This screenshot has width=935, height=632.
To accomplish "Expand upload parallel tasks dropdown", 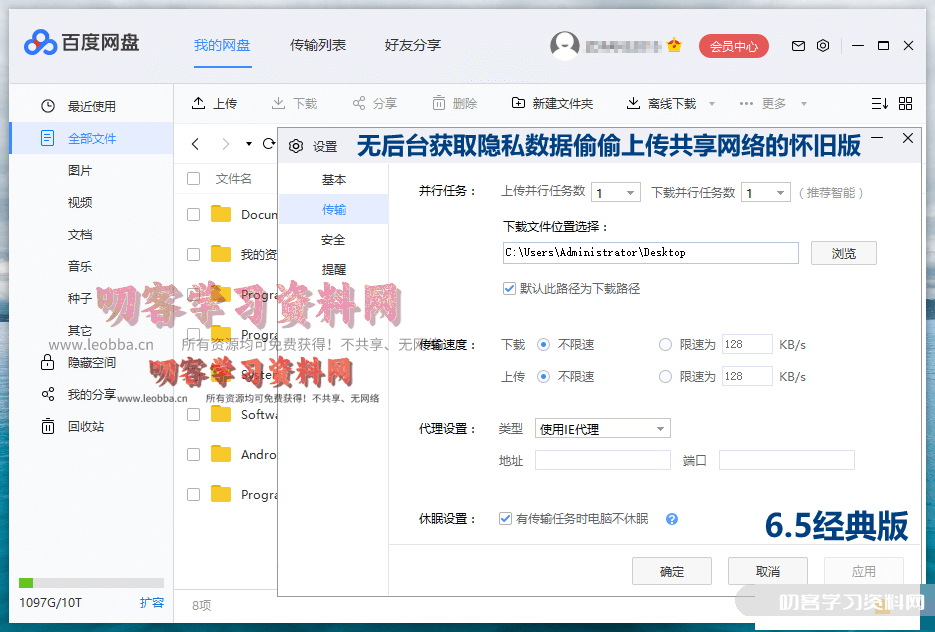I will [x=616, y=193].
